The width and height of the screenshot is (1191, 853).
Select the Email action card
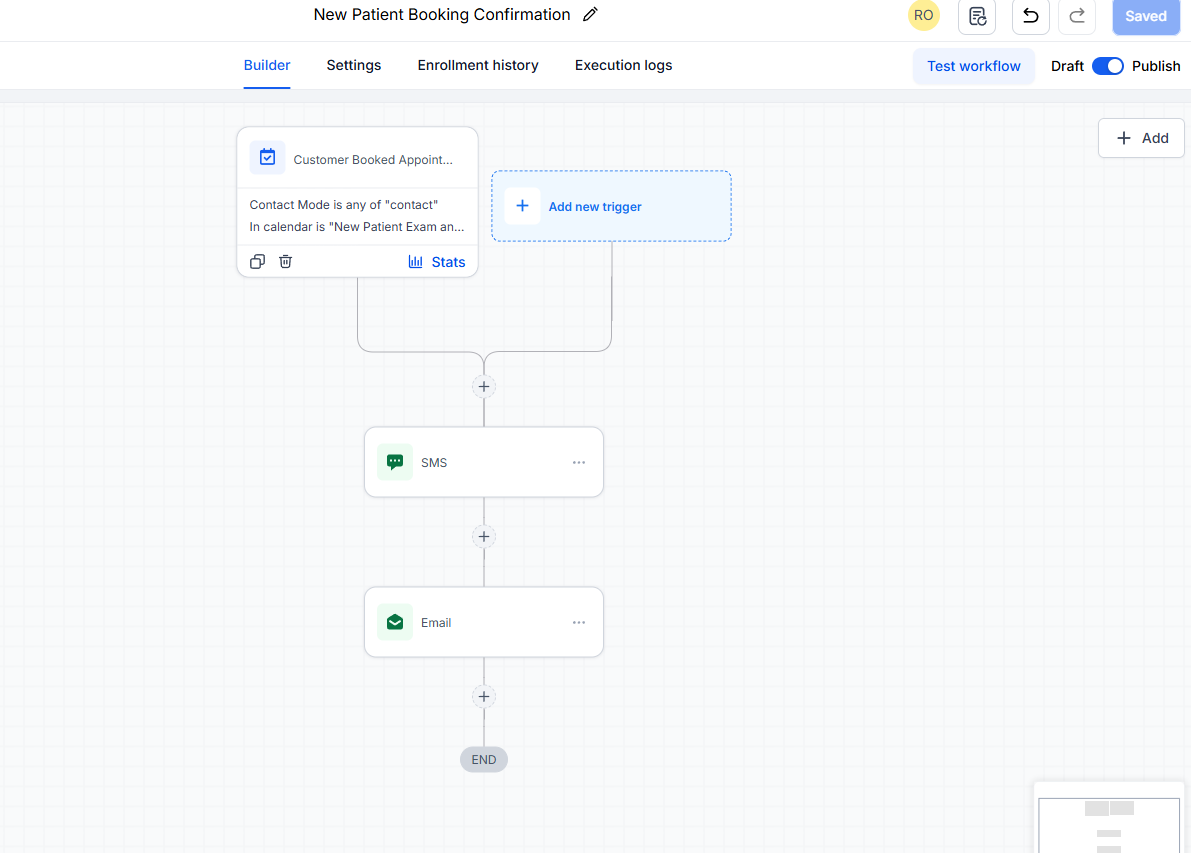[x=484, y=623]
